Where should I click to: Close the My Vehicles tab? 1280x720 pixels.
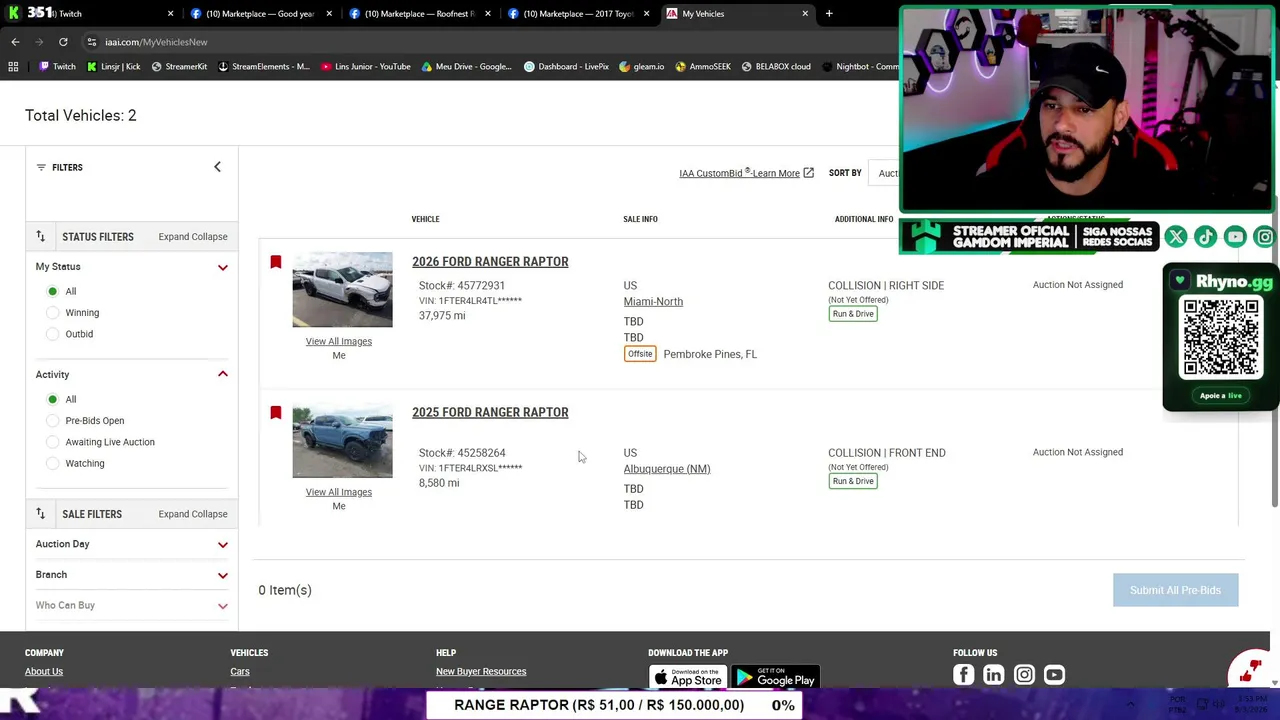coord(805,14)
